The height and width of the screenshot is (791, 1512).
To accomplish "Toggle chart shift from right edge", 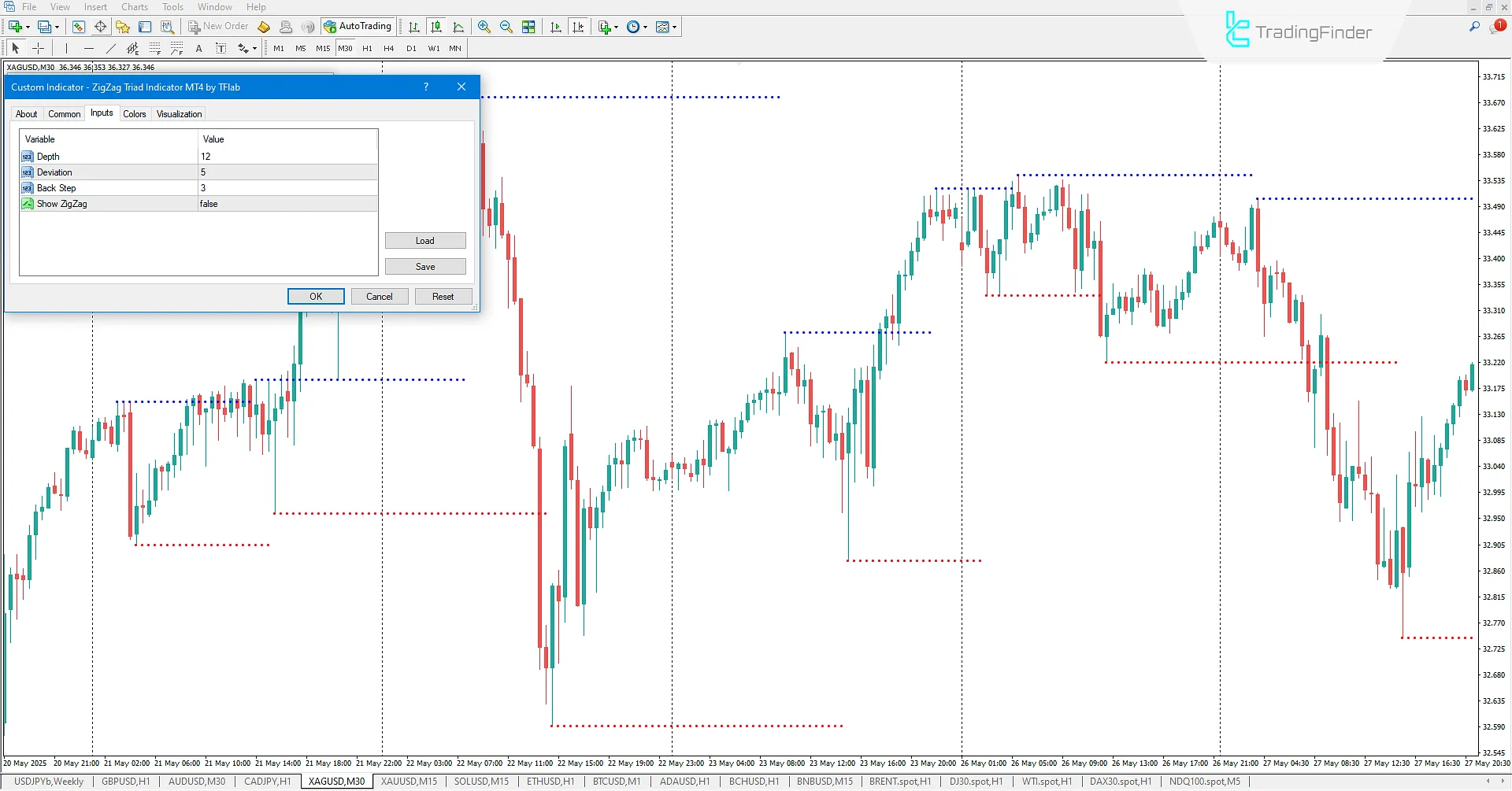I will (x=579, y=26).
